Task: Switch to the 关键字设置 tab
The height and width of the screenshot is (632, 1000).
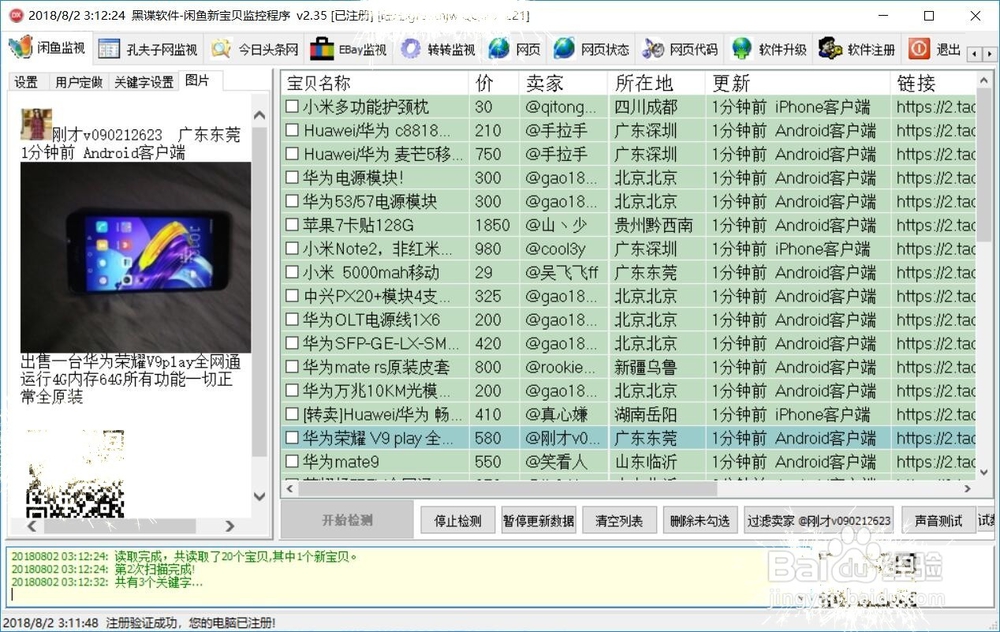Action: click(x=143, y=82)
